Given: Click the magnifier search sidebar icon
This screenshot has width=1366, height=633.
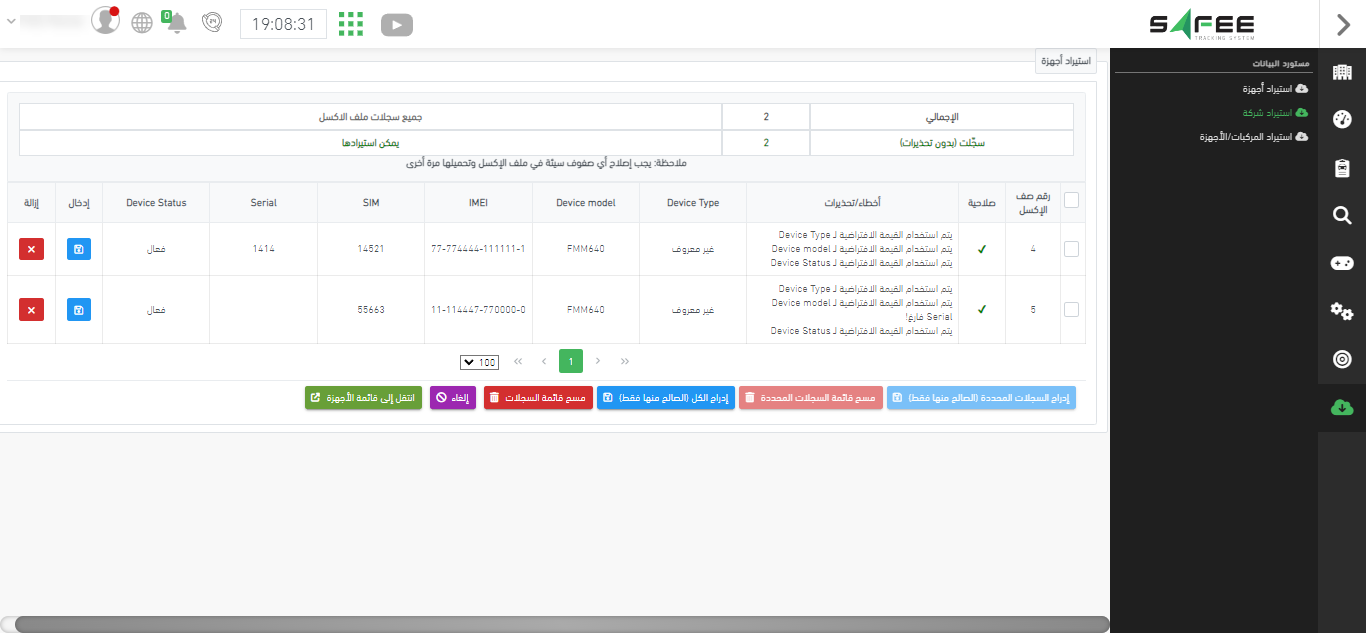Looking at the screenshot, I should click(1342, 216).
